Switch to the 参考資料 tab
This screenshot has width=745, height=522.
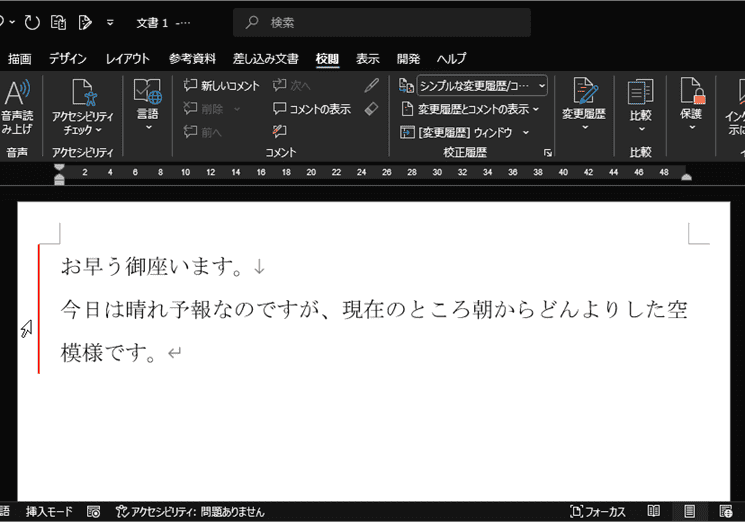pyautogui.click(x=192, y=59)
